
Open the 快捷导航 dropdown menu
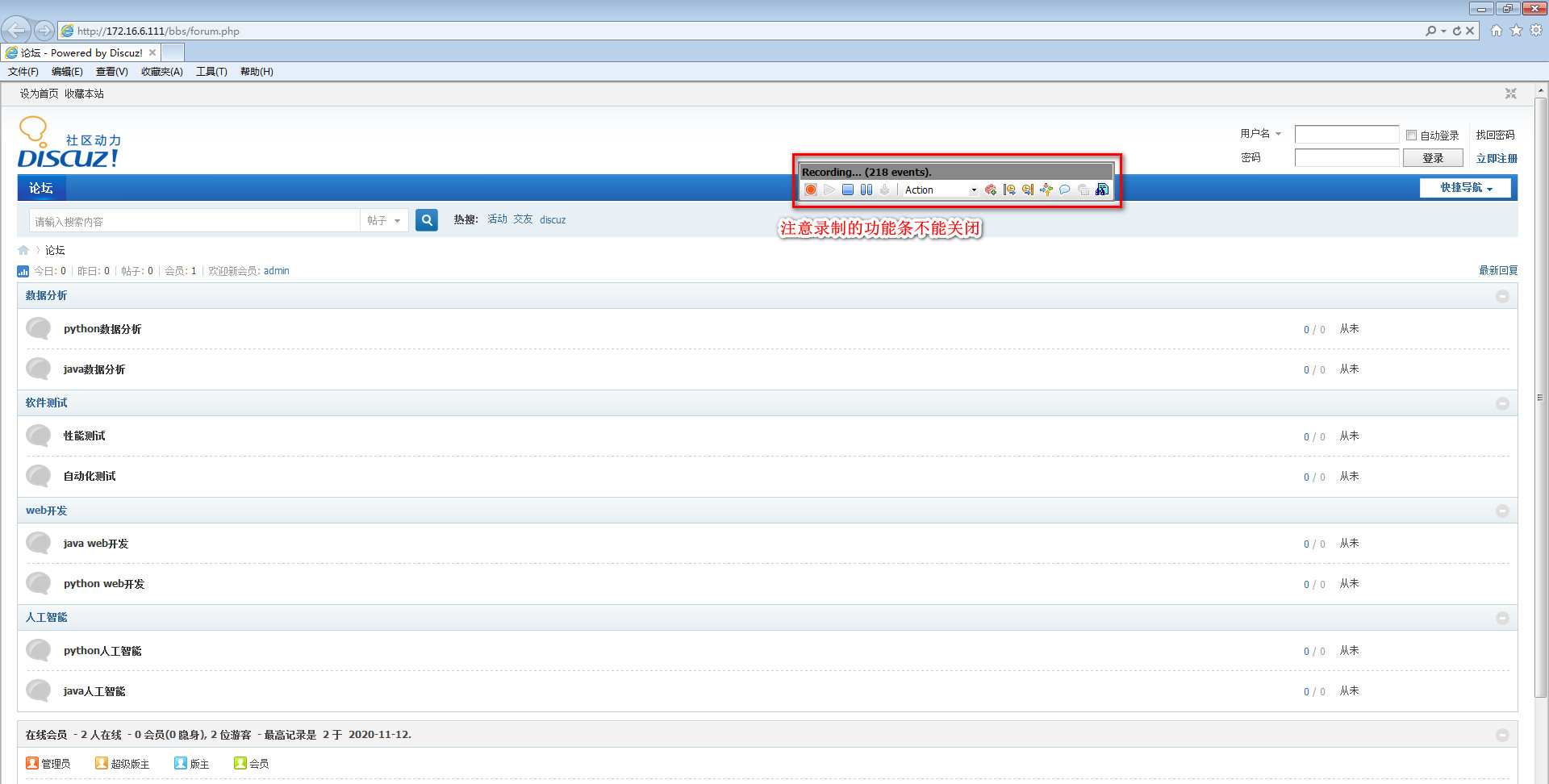pyautogui.click(x=1464, y=187)
